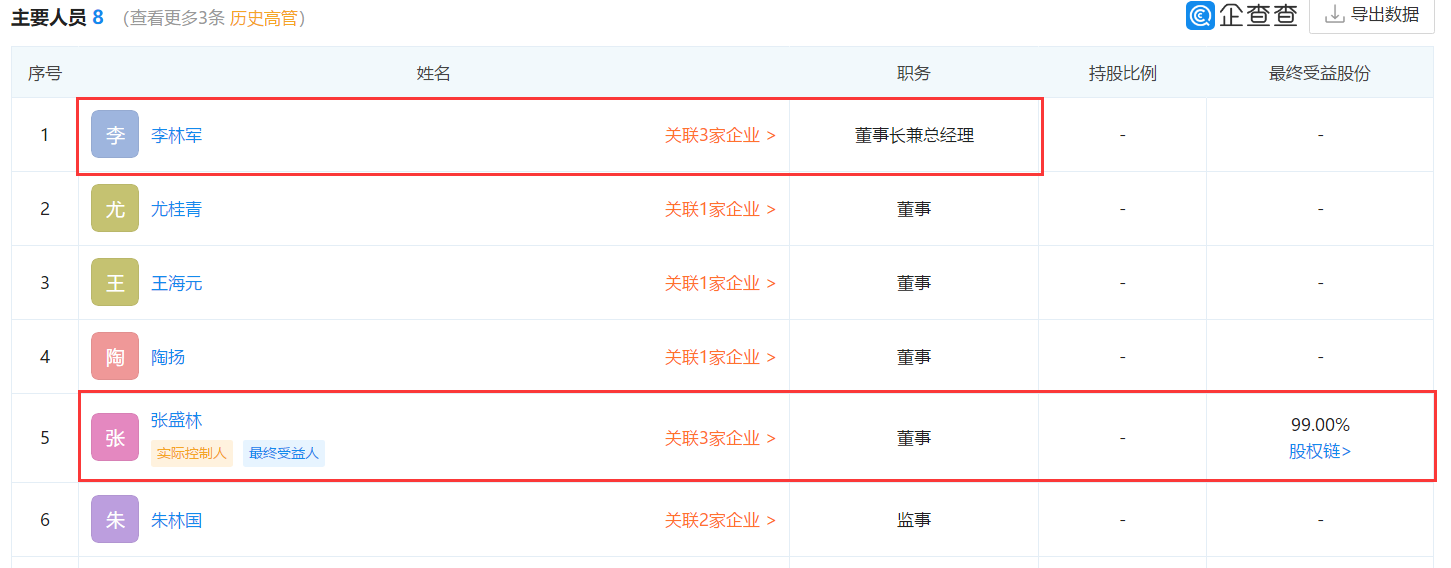1451x568 pixels.
Task: Open 王海元's name link
Action: coord(177,283)
